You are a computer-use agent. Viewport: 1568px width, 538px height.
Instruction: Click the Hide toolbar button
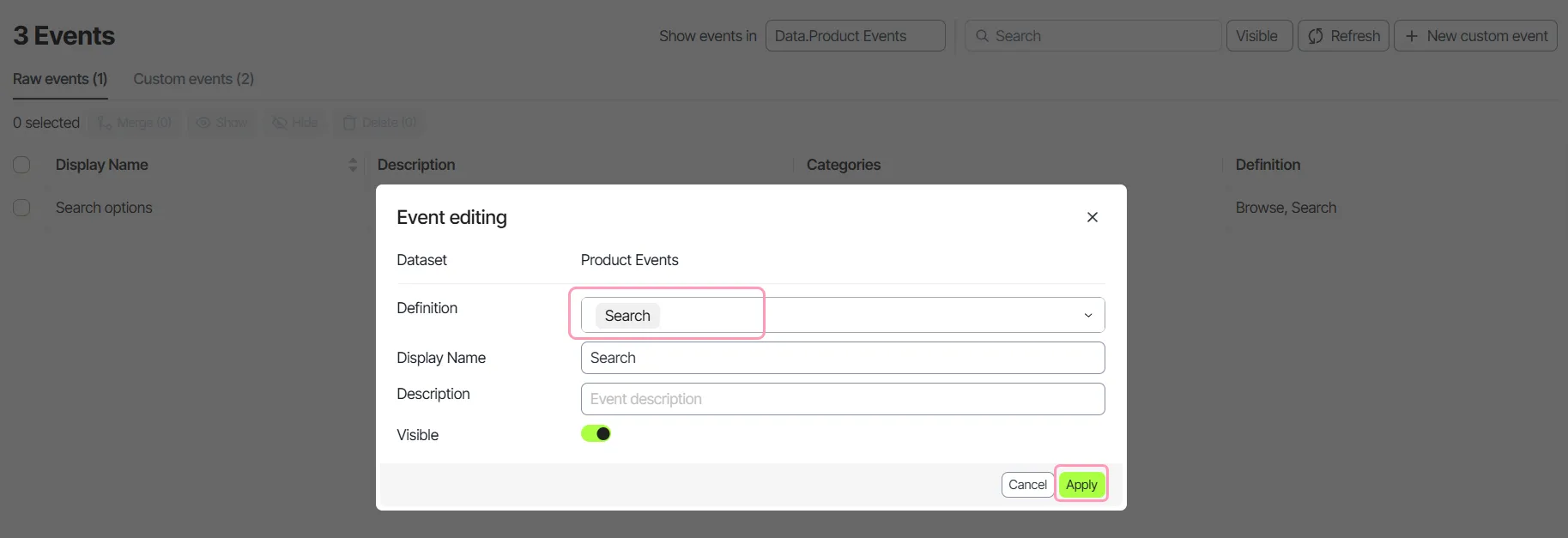[x=295, y=123]
